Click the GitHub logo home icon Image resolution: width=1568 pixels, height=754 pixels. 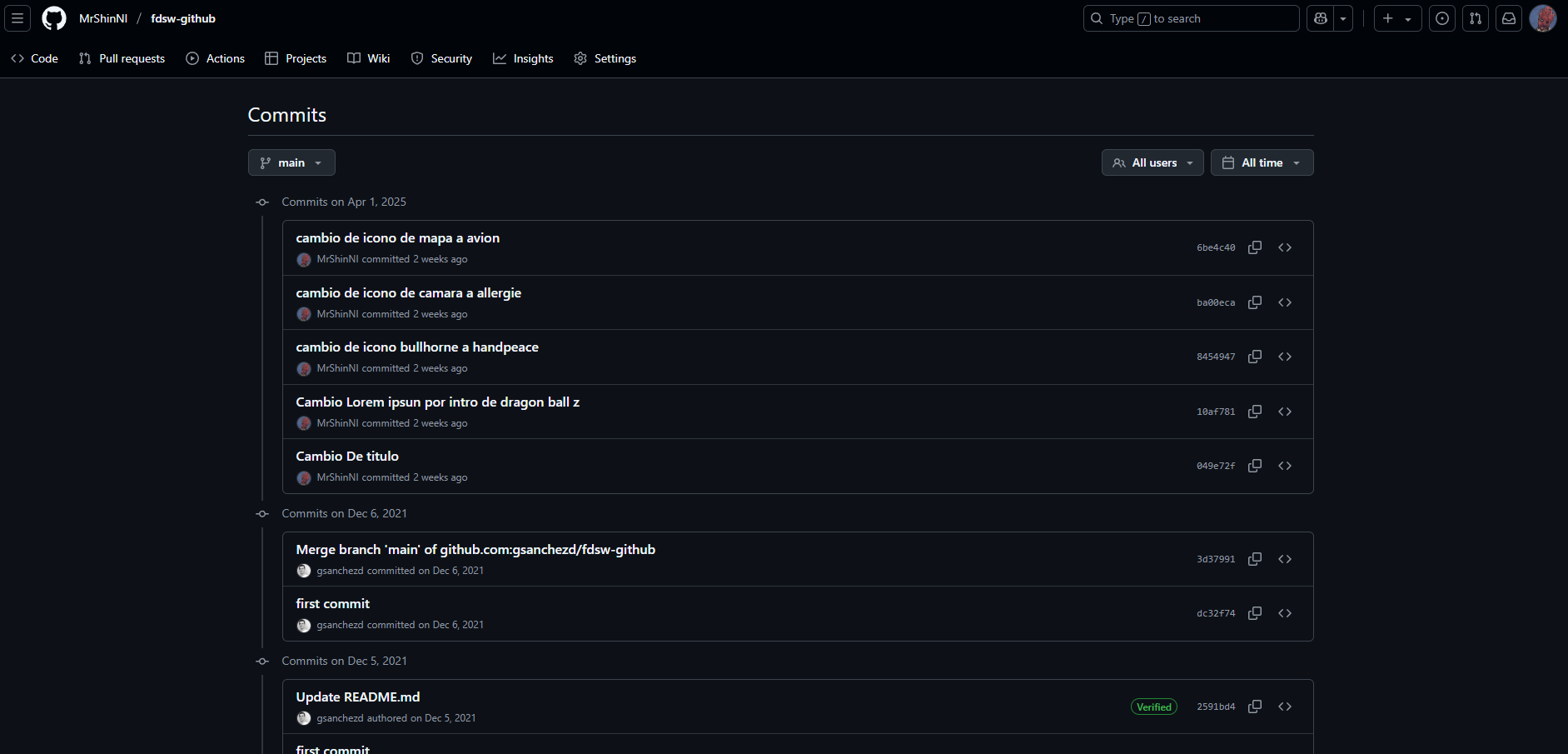coord(54,18)
